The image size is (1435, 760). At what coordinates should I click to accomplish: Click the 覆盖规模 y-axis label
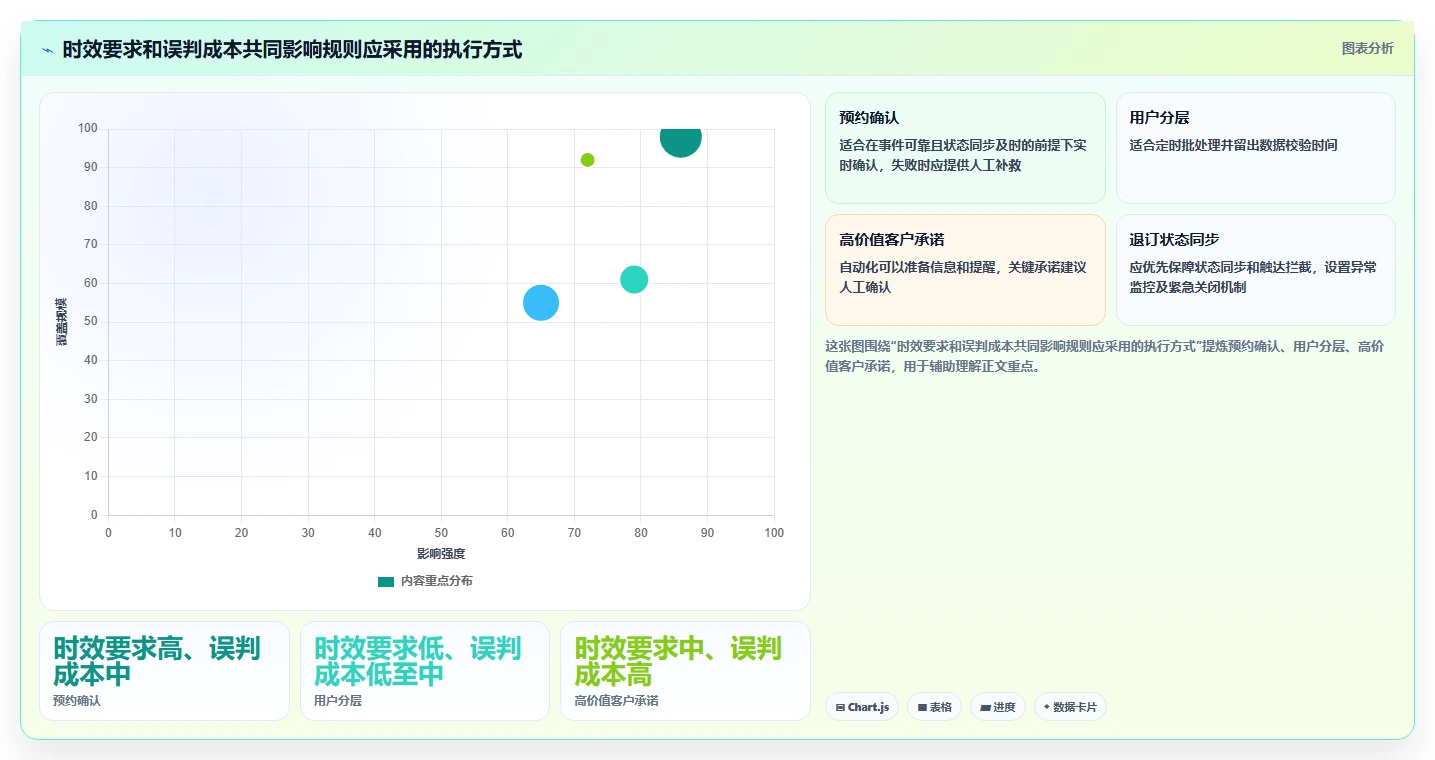tap(61, 322)
